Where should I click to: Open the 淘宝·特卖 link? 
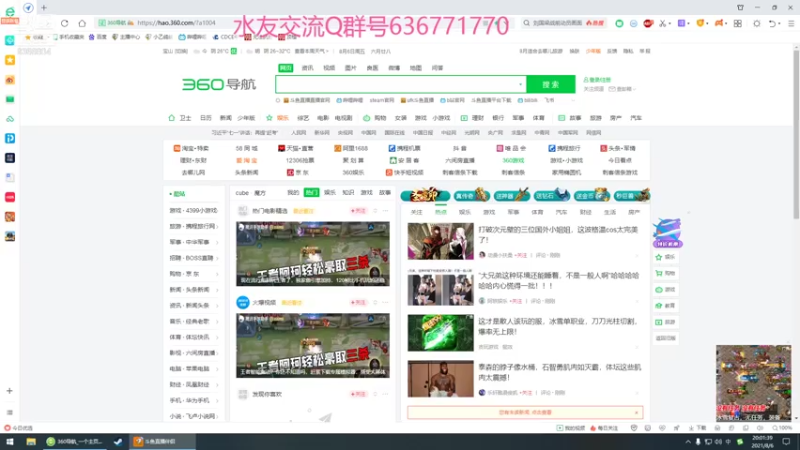[191, 148]
